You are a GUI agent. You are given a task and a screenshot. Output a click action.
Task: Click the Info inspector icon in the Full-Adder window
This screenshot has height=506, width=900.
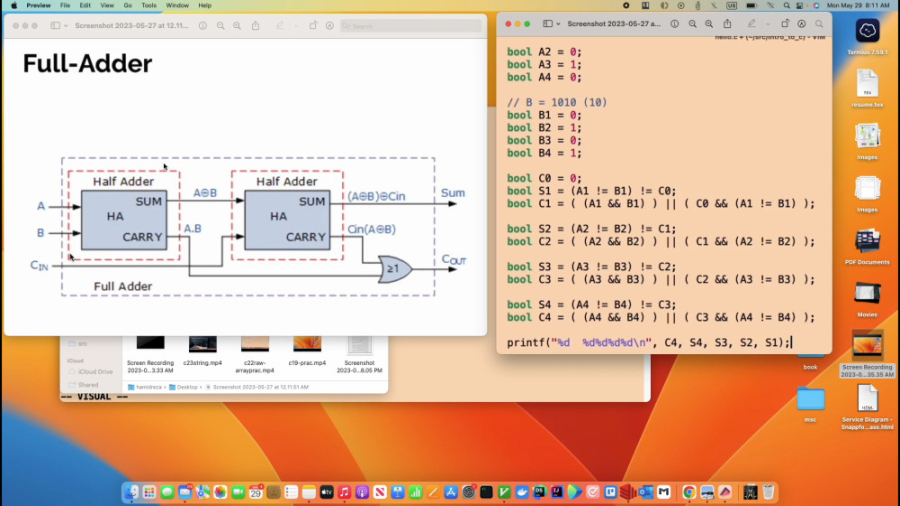click(x=203, y=25)
